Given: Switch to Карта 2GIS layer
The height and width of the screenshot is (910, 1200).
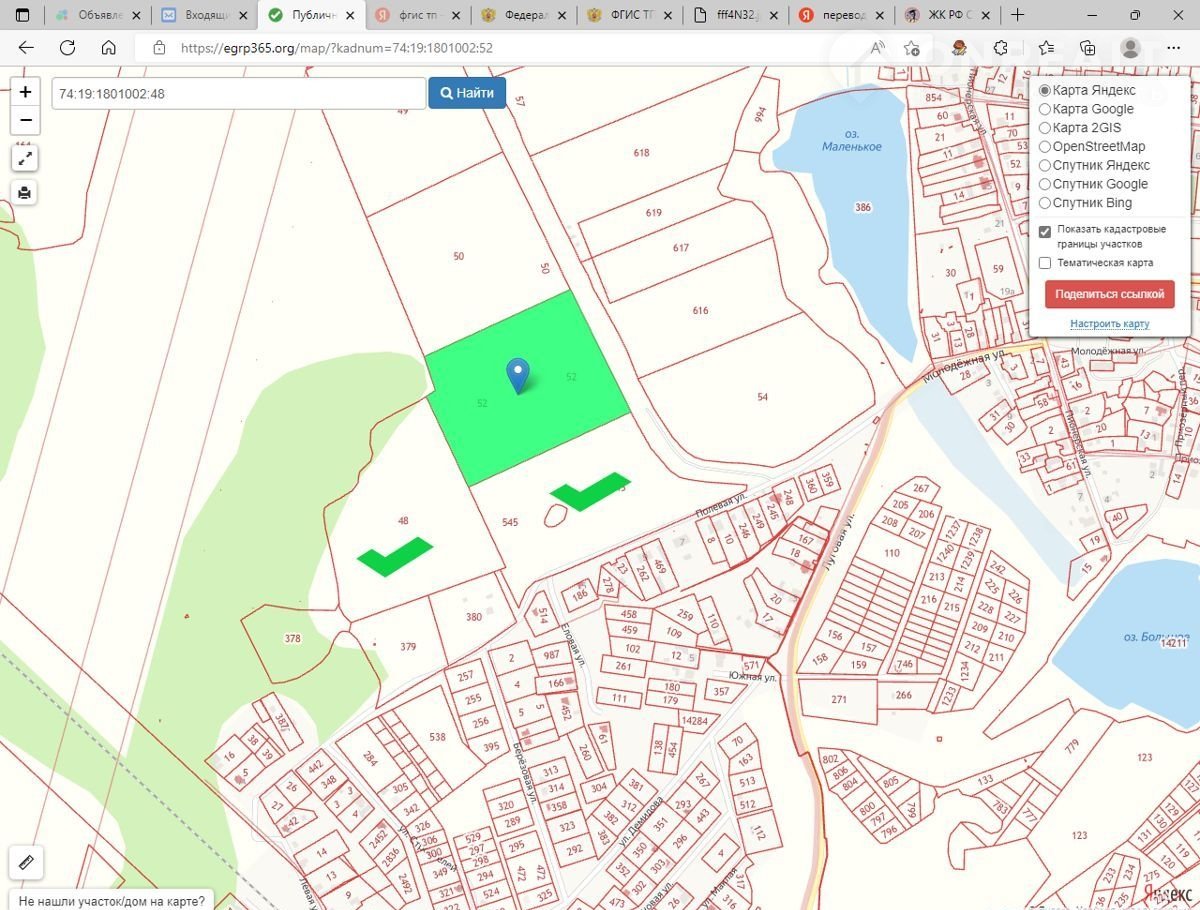Looking at the screenshot, I should (1045, 128).
